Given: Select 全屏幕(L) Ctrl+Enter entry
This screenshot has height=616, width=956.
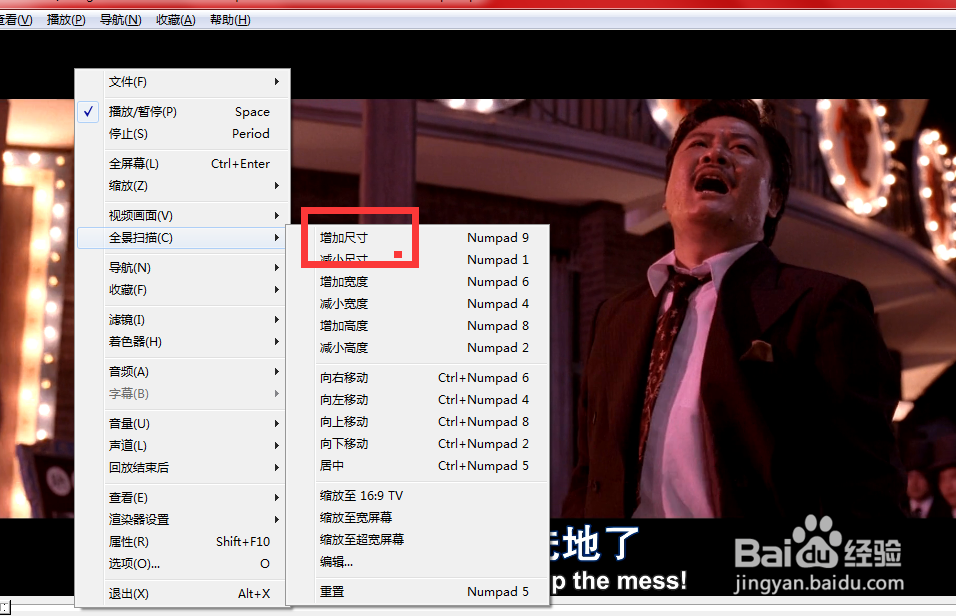Looking at the screenshot, I should (182, 163).
